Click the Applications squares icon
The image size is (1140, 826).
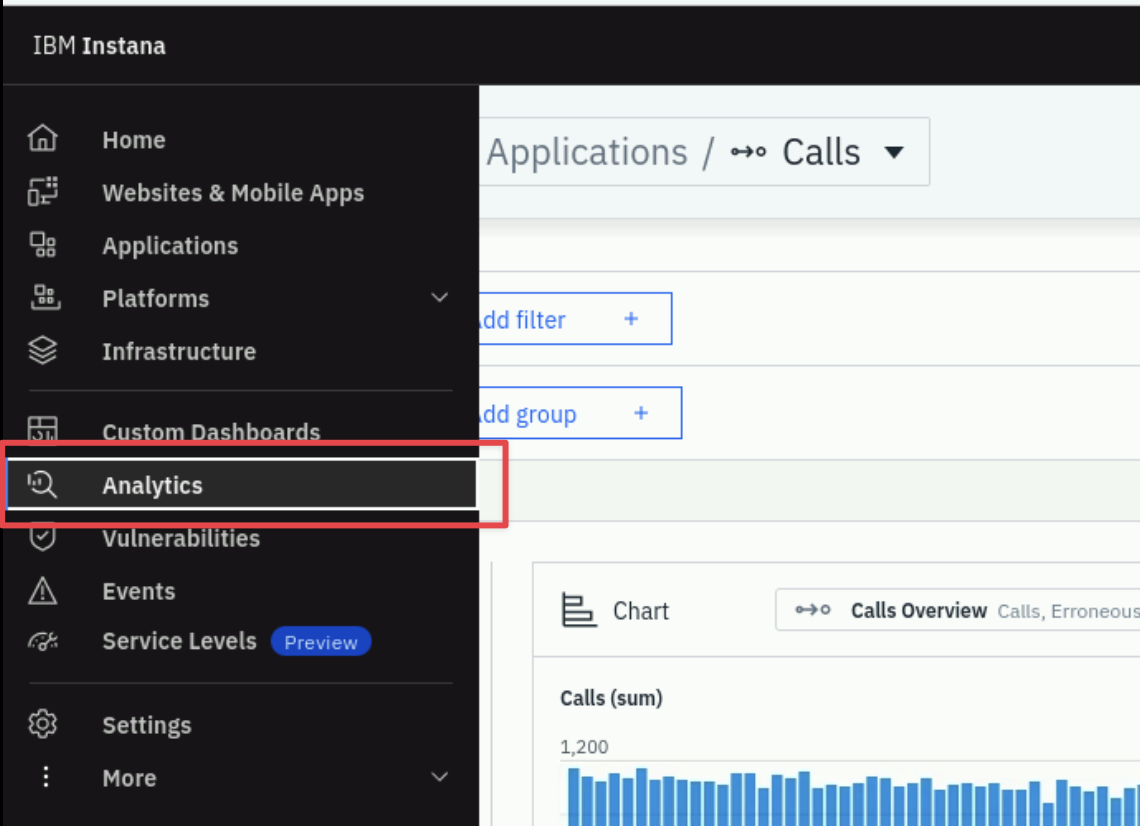[x=42, y=244]
